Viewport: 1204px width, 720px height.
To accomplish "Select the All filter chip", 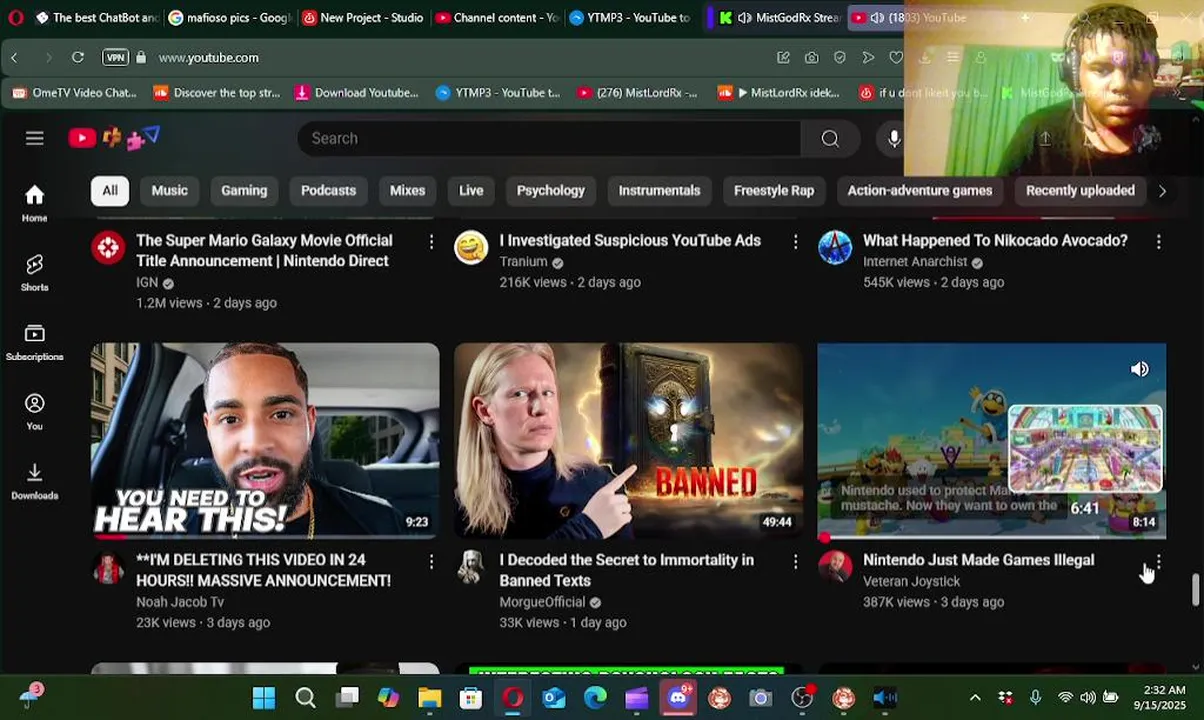I will [x=109, y=190].
